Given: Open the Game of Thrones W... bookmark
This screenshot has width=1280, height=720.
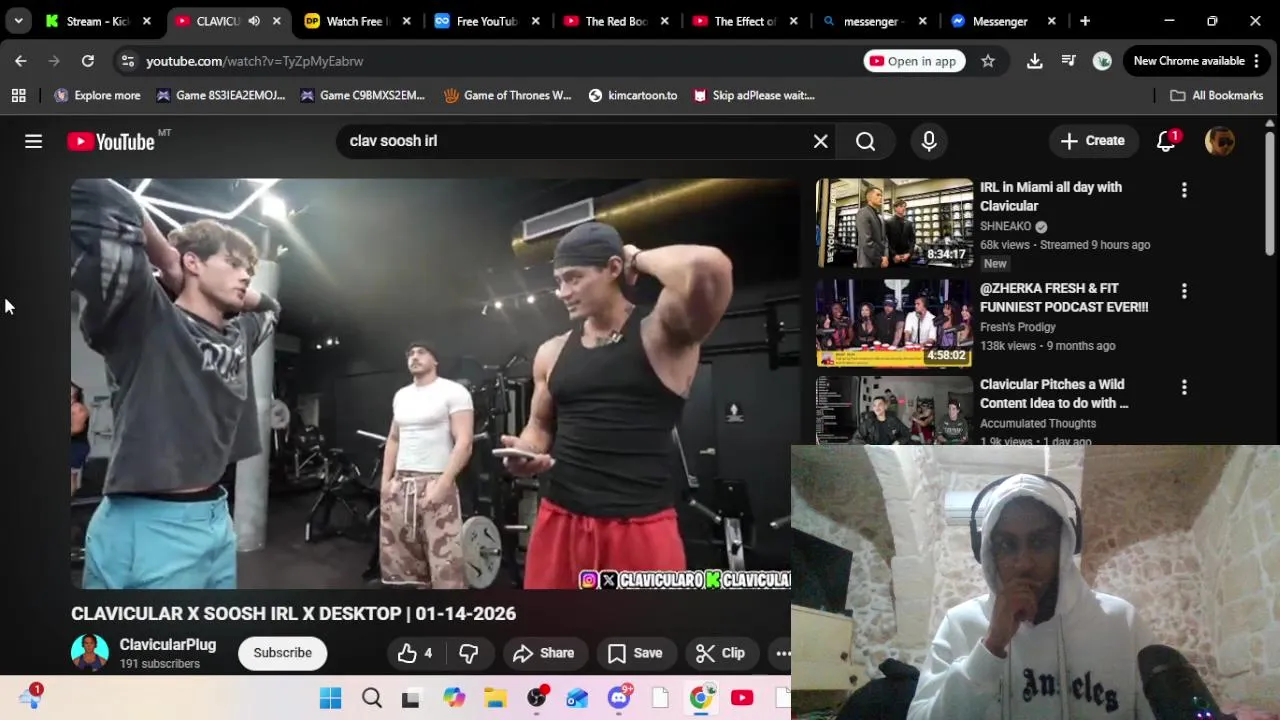Looking at the screenshot, I should pos(507,95).
